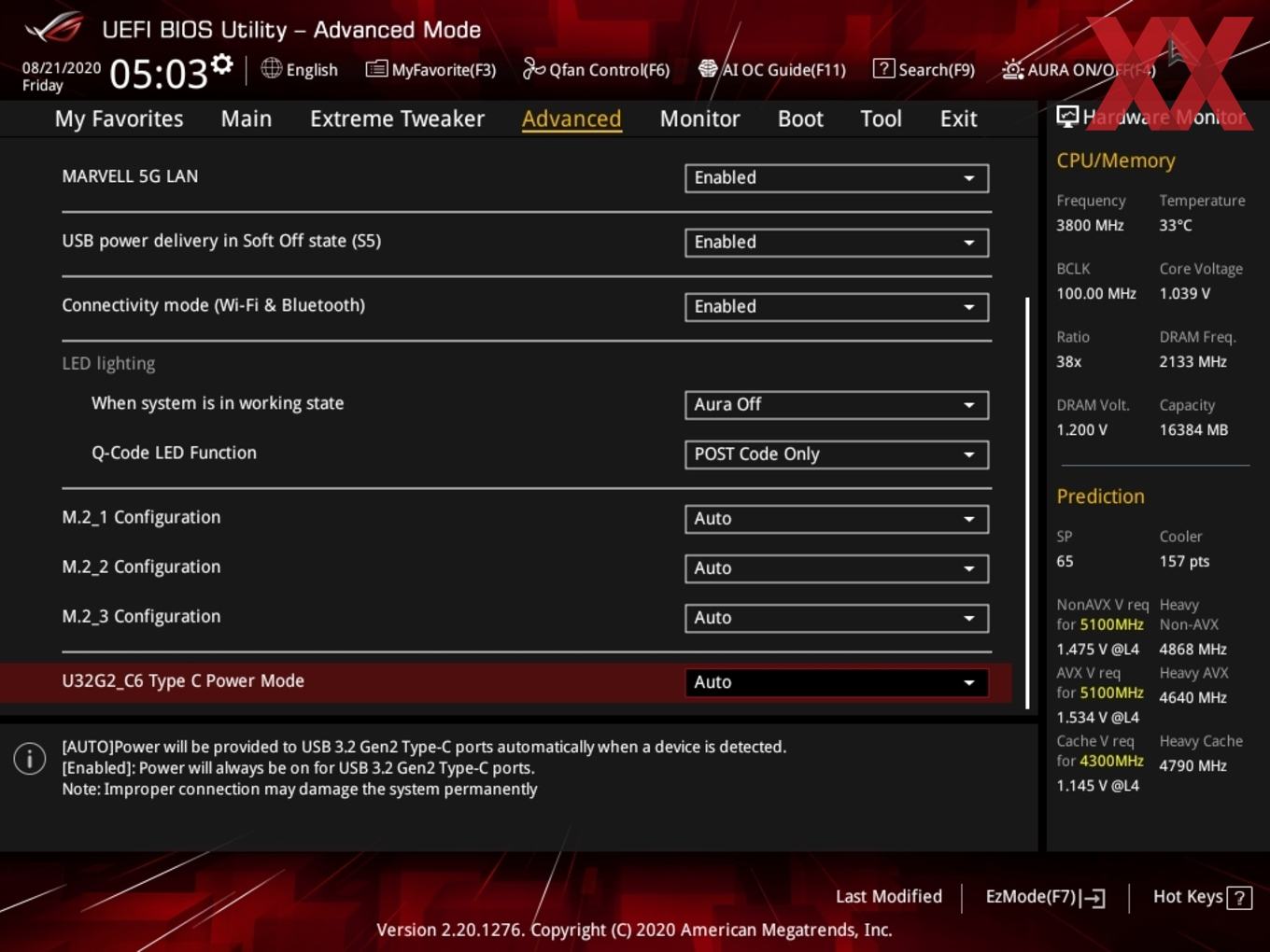Select the MARVELL 5G LAN label
Viewport: 1270px width, 952px height.
click(x=130, y=175)
